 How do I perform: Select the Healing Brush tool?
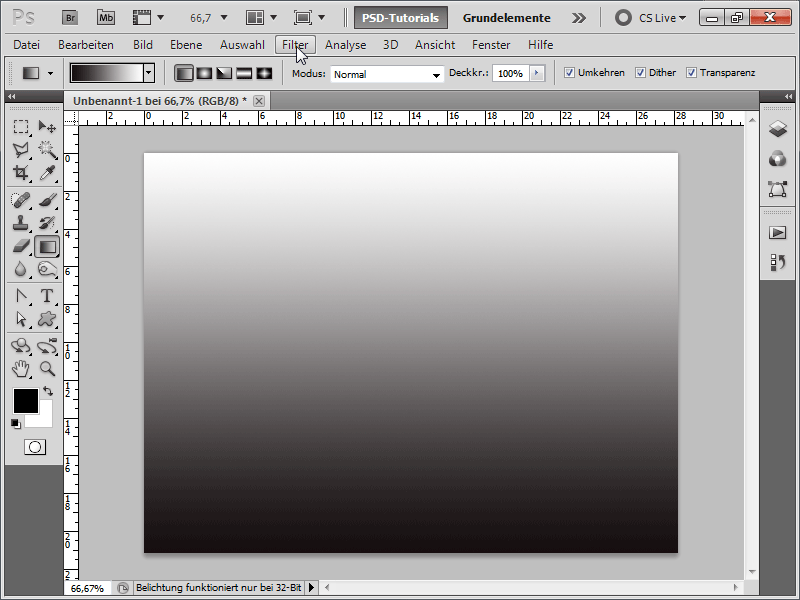pyautogui.click(x=21, y=200)
